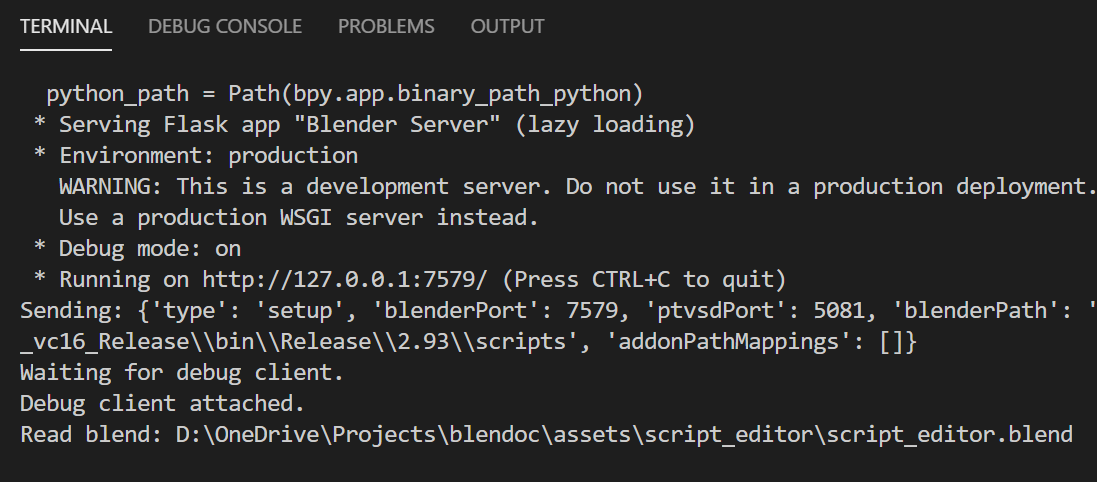Click the 'Waiting for debug client.' line
This screenshot has height=482, width=1097.
pos(182,373)
